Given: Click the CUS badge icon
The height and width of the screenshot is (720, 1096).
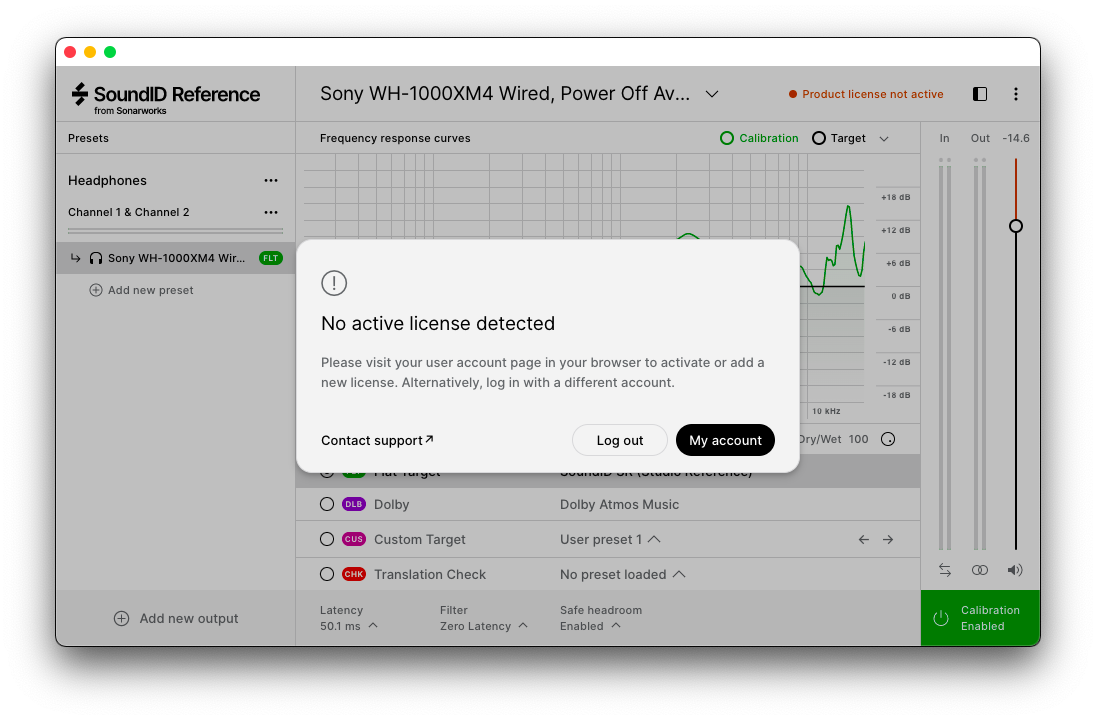Looking at the screenshot, I should [354, 539].
